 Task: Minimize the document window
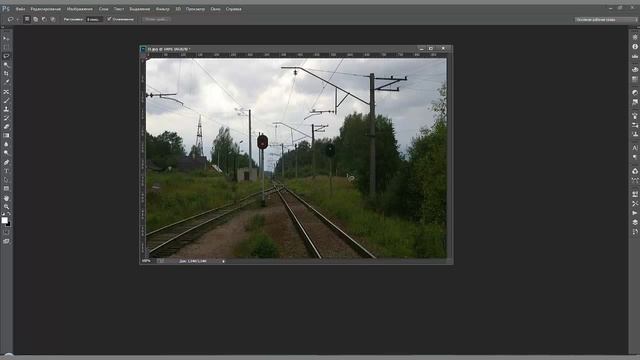point(422,49)
